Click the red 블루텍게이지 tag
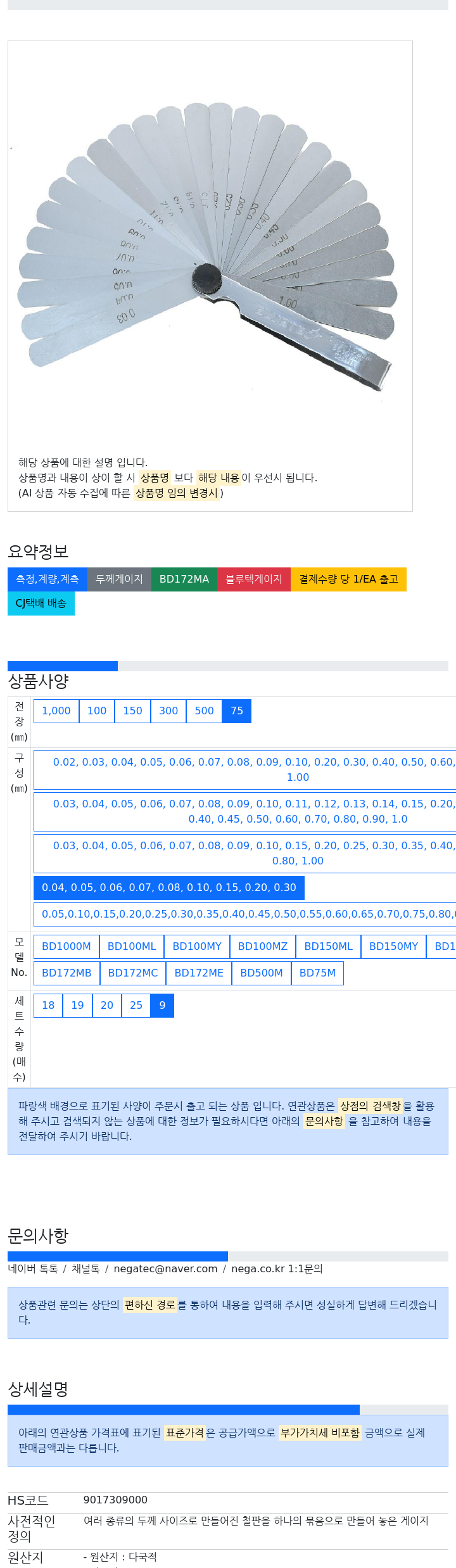The height and width of the screenshot is (1568, 456). point(254,579)
